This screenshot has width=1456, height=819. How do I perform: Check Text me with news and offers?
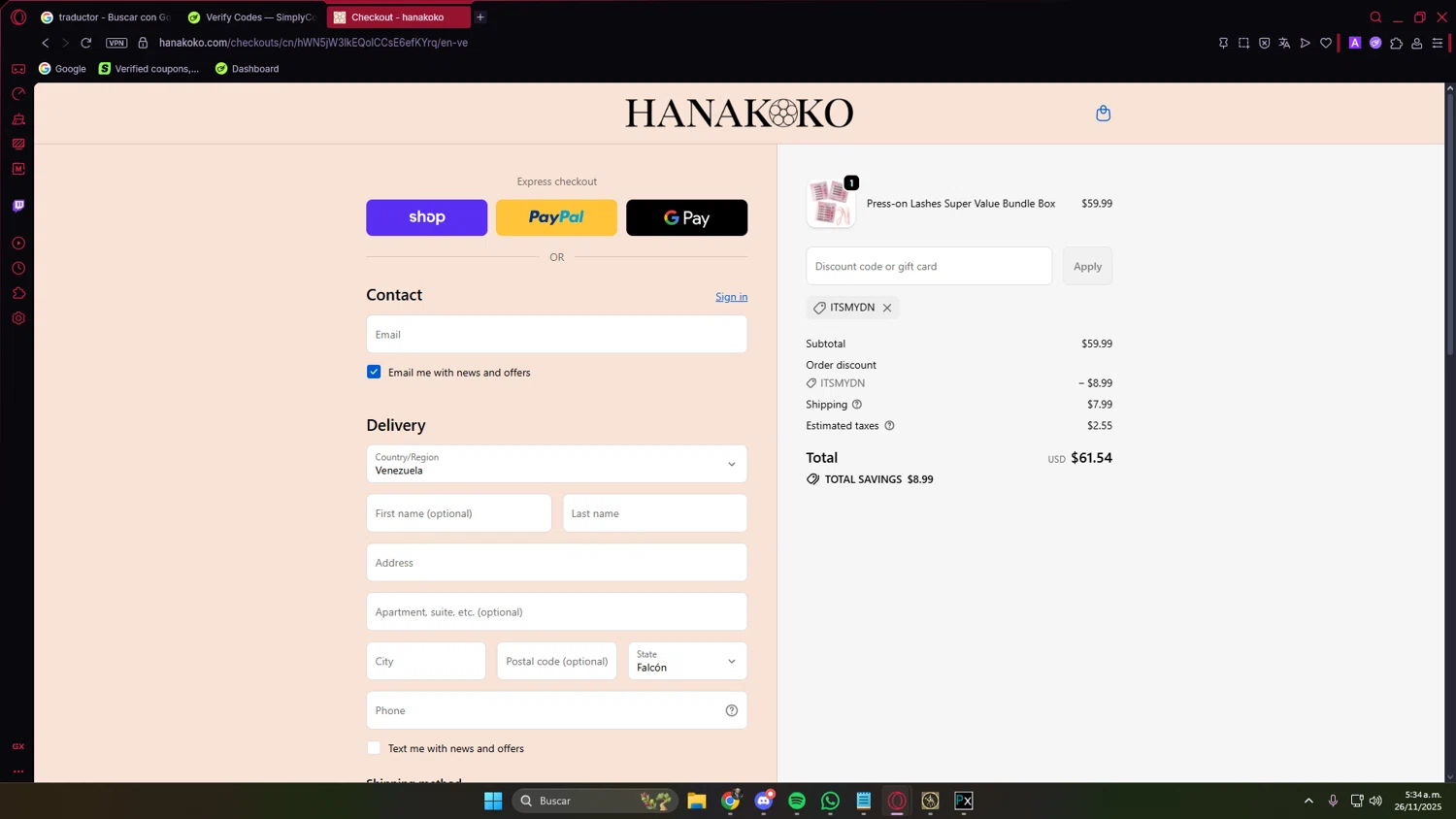click(374, 748)
